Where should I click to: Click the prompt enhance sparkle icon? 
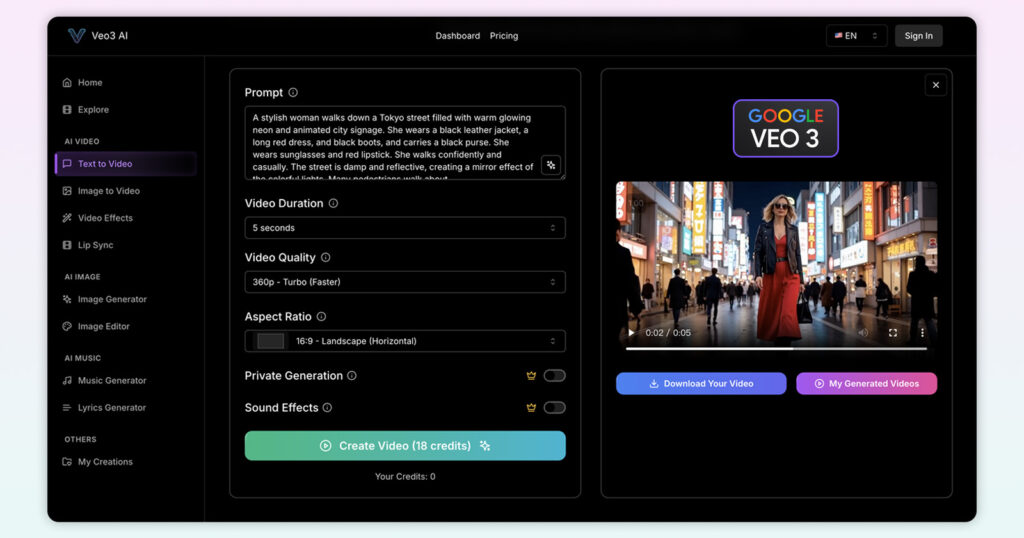pos(551,165)
